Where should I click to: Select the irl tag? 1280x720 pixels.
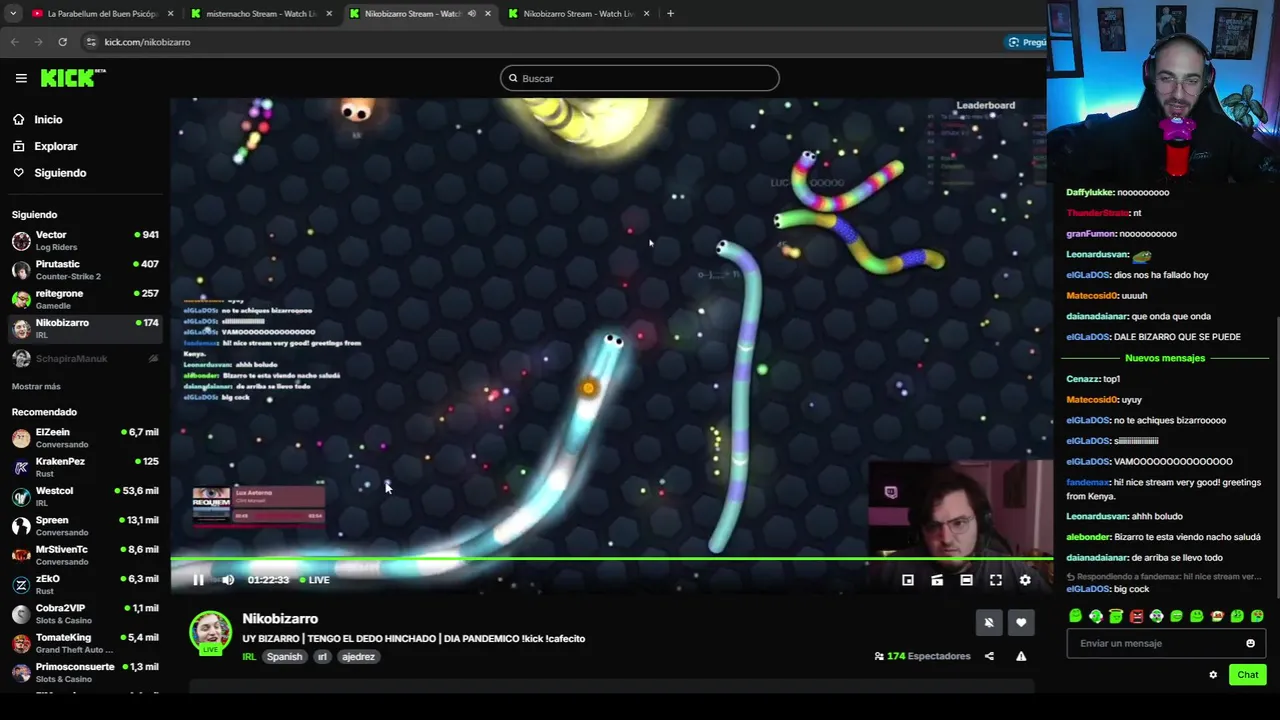[x=322, y=657]
